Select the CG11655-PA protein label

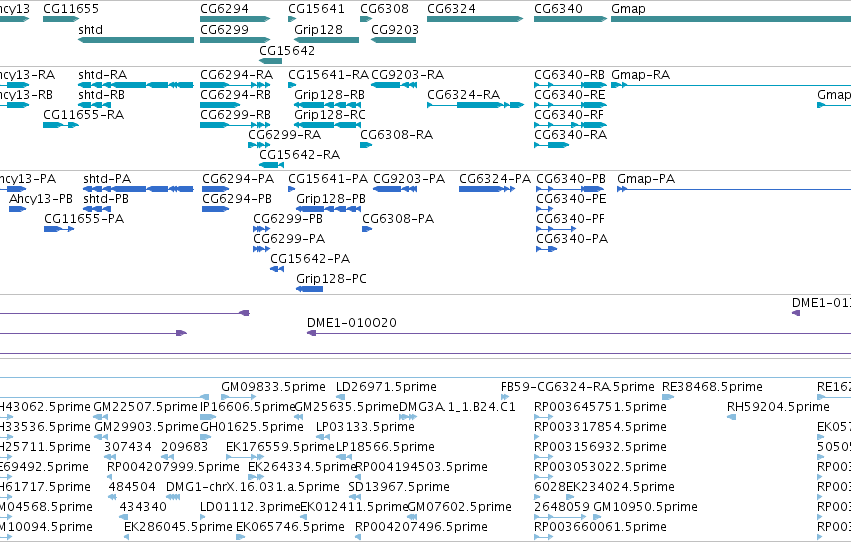pyautogui.click(x=84, y=219)
